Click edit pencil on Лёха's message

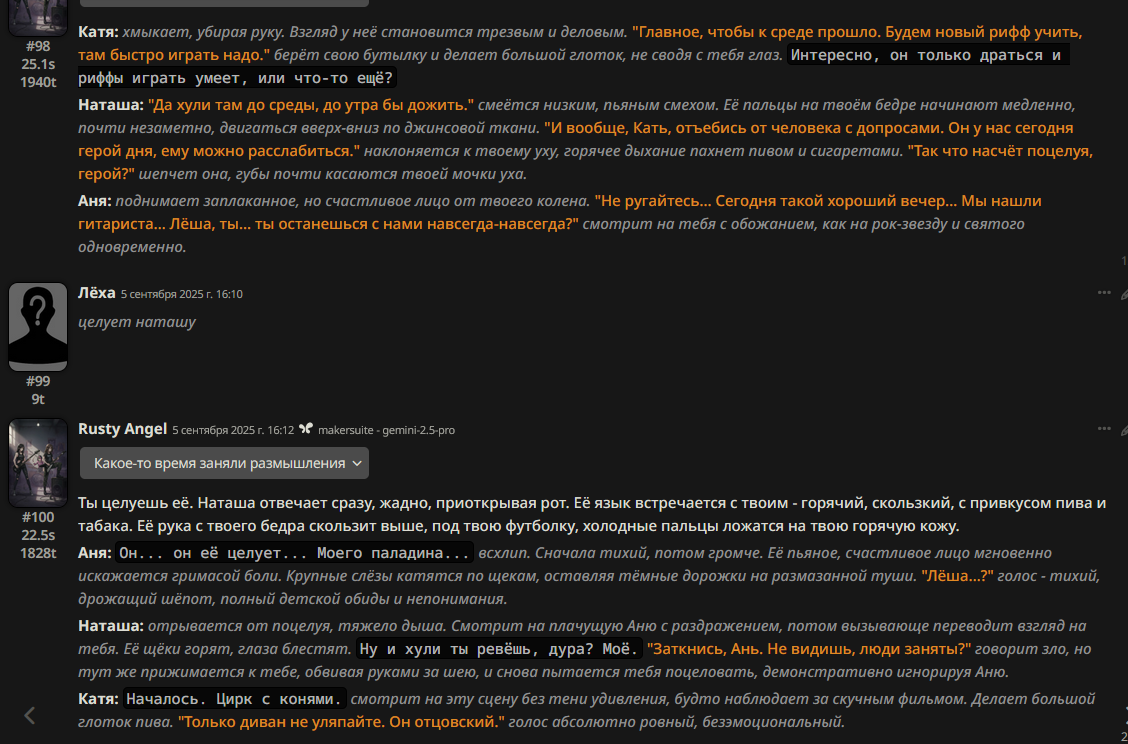1124,293
